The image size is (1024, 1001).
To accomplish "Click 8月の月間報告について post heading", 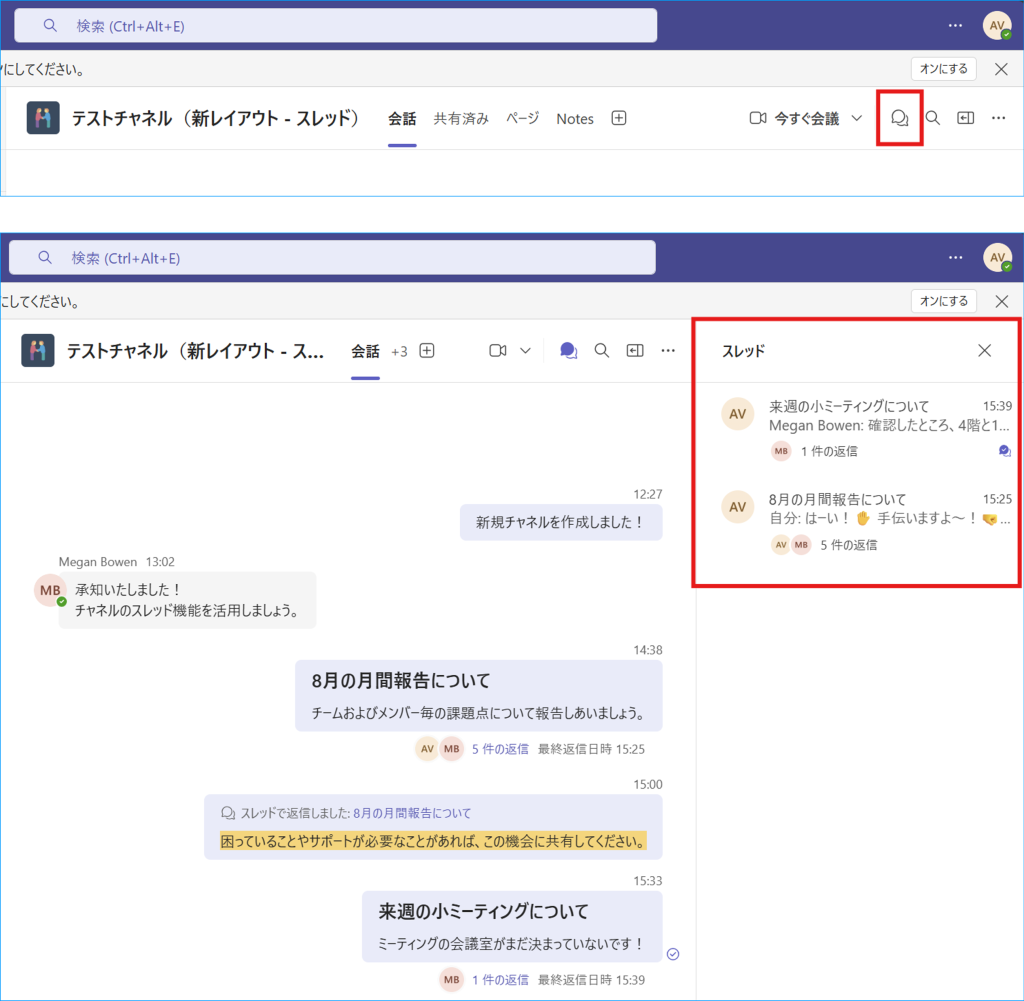I will click(400, 681).
